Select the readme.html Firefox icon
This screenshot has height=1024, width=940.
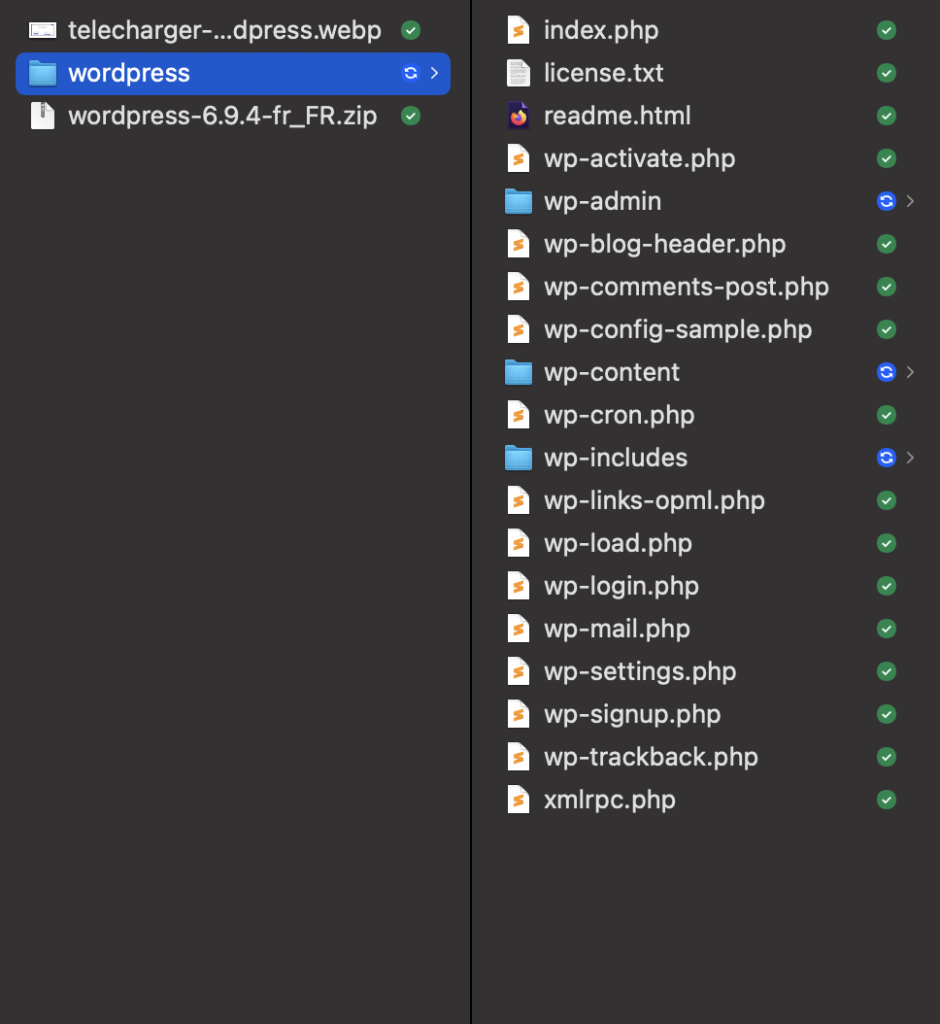519,116
